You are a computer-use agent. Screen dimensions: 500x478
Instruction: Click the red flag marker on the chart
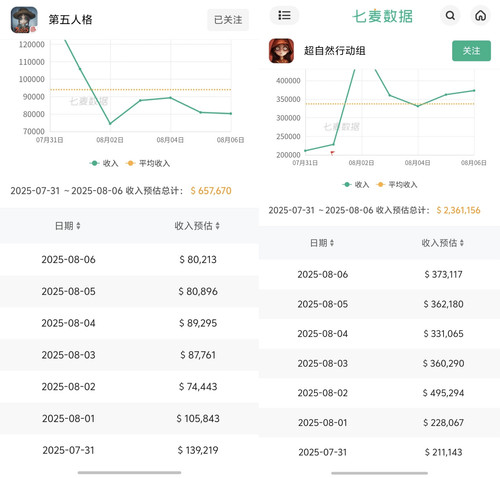[332, 153]
